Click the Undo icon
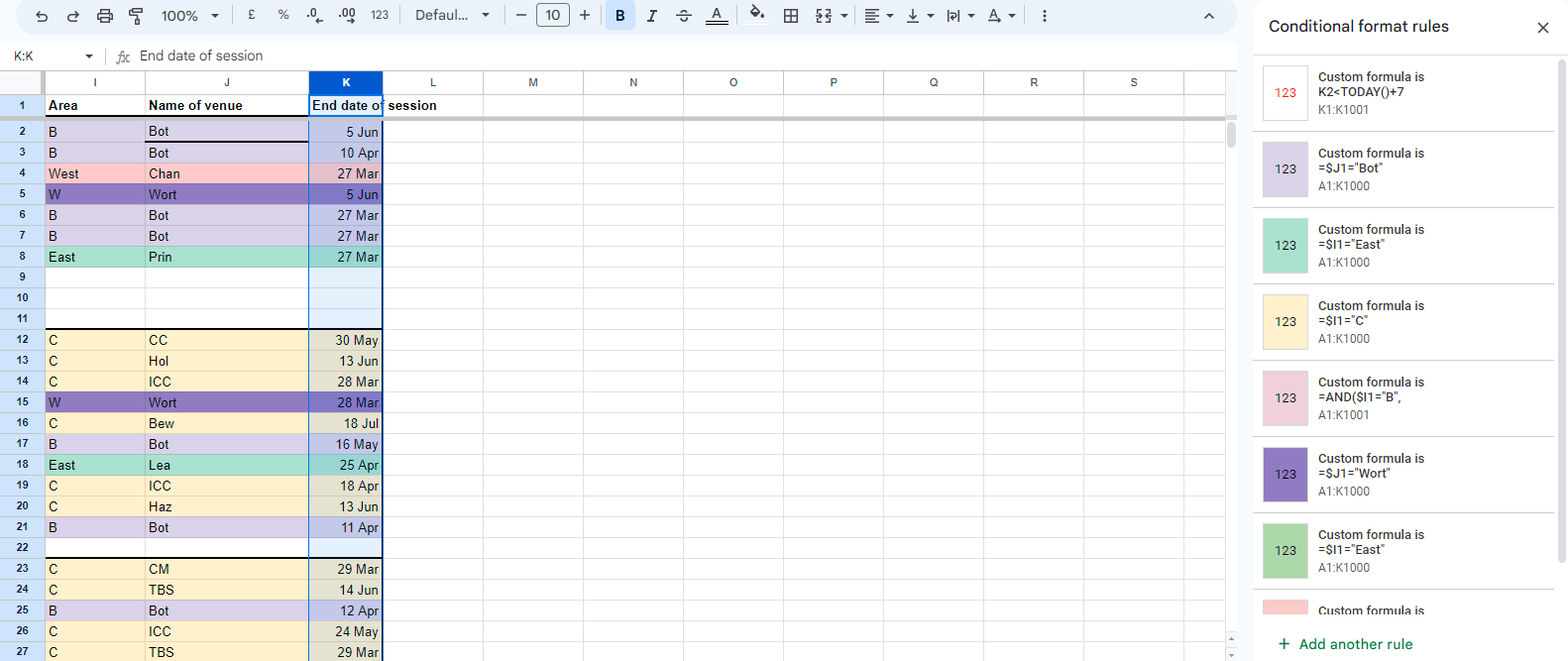Screen dimensions: 1568x661 point(42,16)
